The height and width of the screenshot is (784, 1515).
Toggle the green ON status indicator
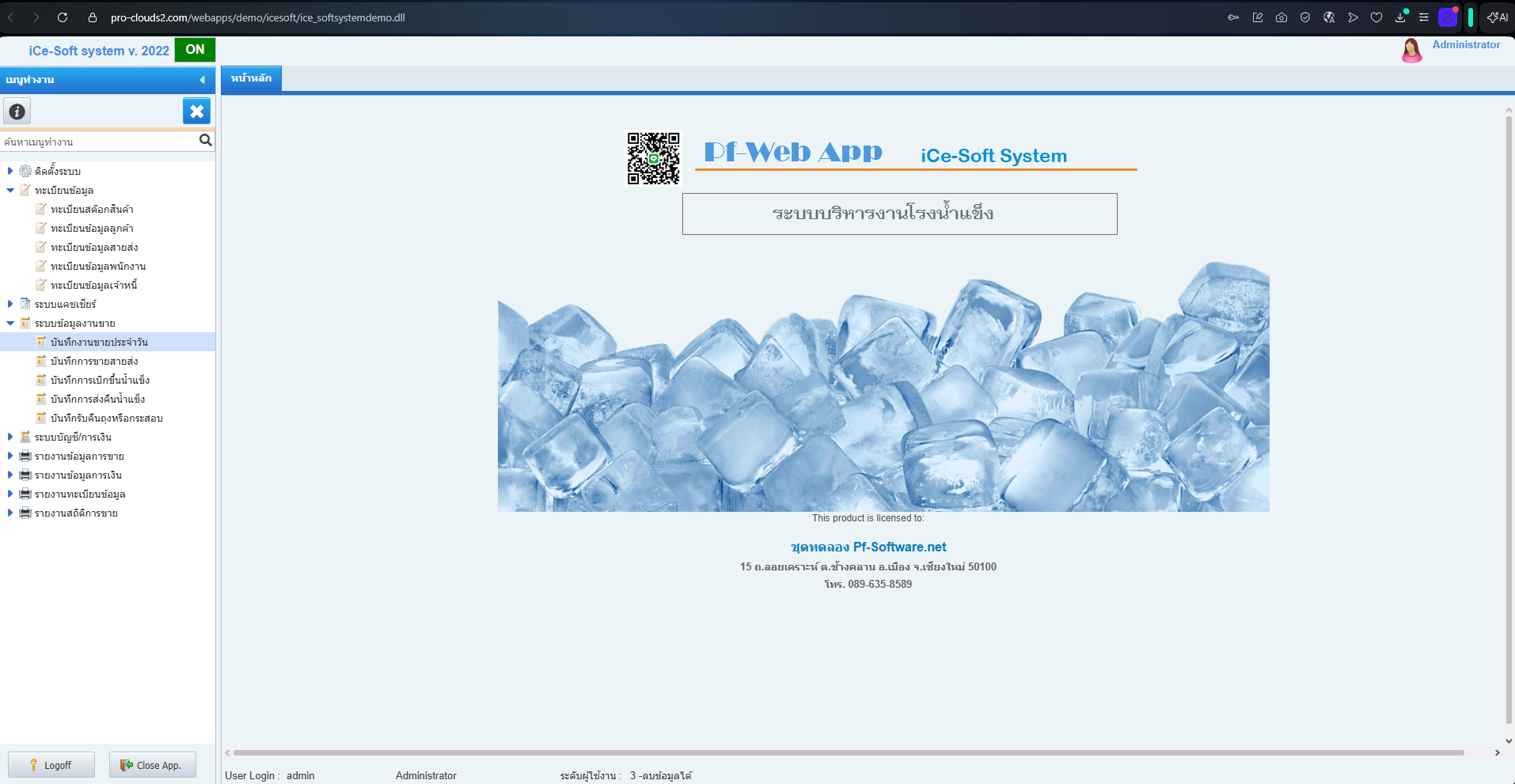[x=195, y=50]
